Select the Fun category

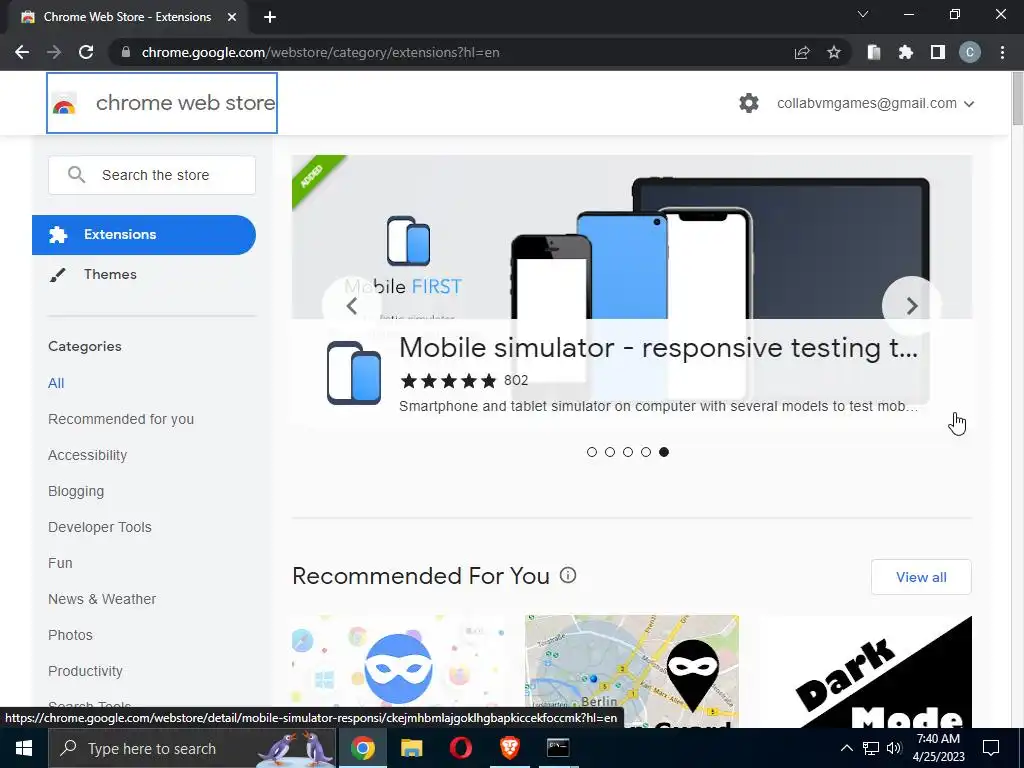click(60, 563)
